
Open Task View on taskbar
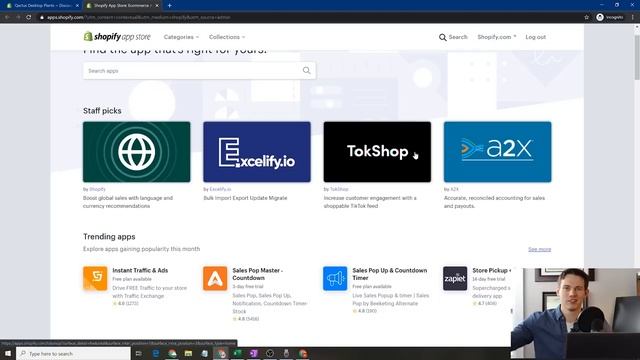pyautogui.click(x=139, y=353)
